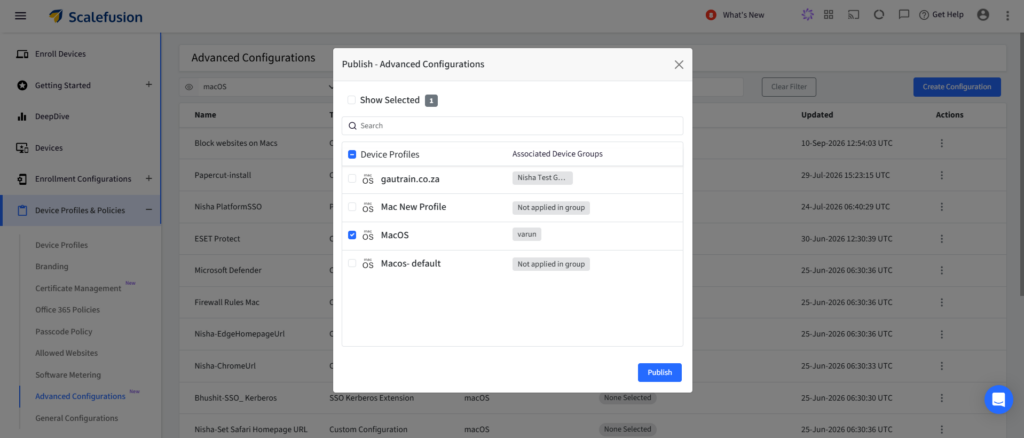Click the cast screen icon
The width and height of the screenshot is (1024, 438).
pyautogui.click(x=854, y=15)
